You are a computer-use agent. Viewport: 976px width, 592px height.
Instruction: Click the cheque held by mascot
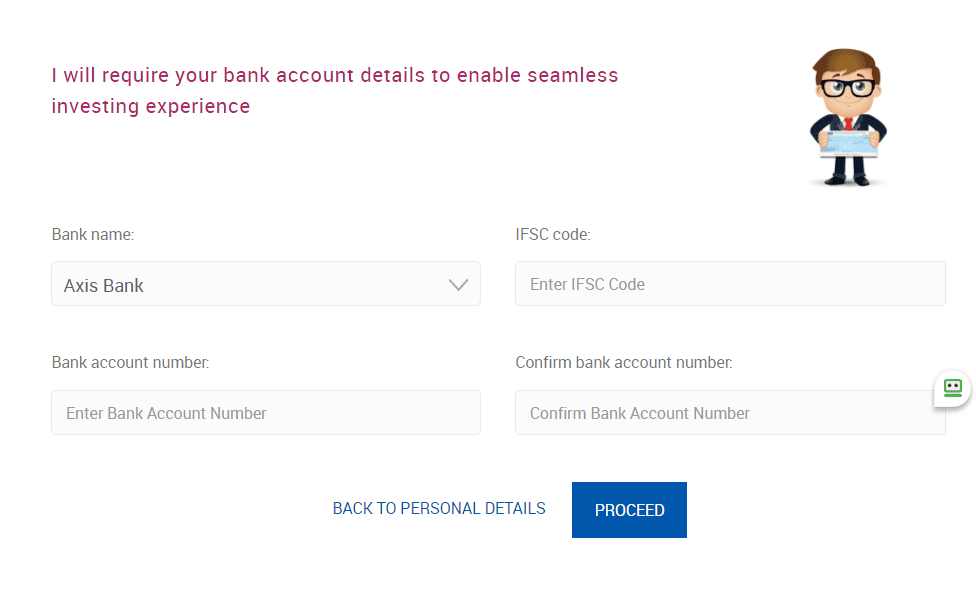tap(848, 144)
